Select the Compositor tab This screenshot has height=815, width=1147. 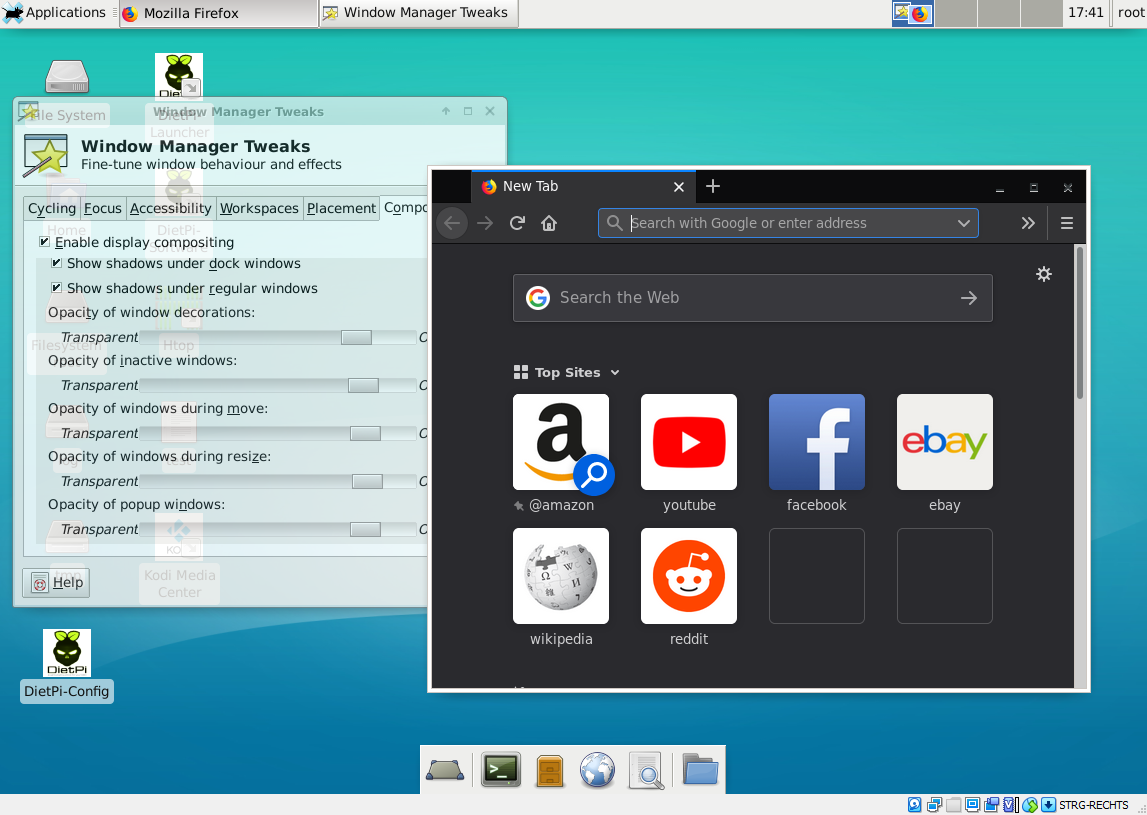(x=405, y=208)
